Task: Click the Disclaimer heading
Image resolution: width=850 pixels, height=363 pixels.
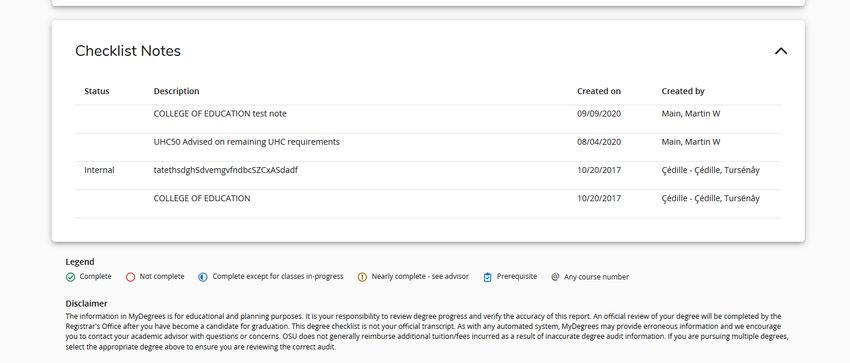Action: coord(86,303)
